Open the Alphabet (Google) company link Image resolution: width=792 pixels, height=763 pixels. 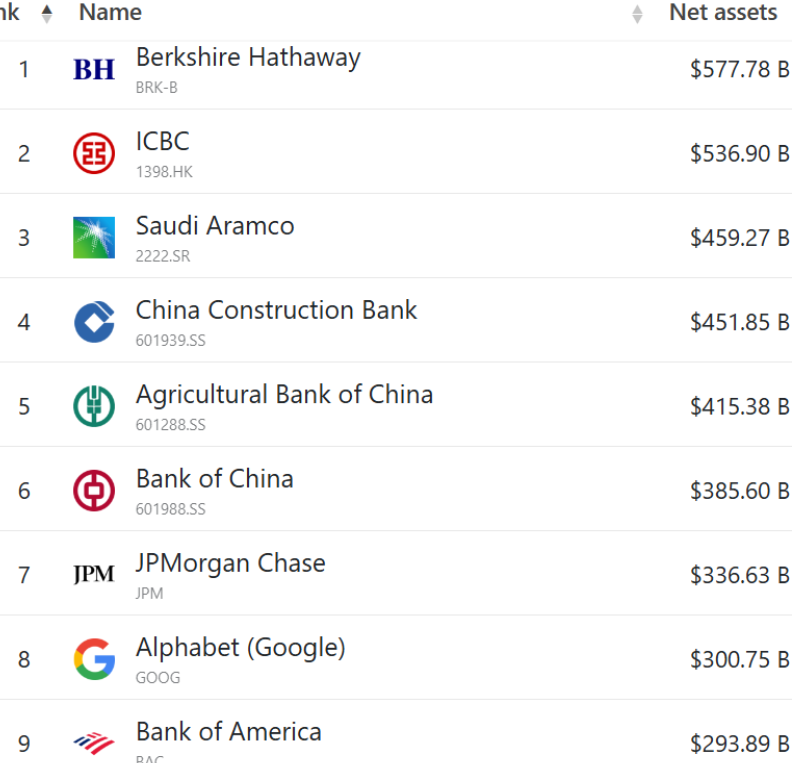pyautogui.click(x=240, y=647)
